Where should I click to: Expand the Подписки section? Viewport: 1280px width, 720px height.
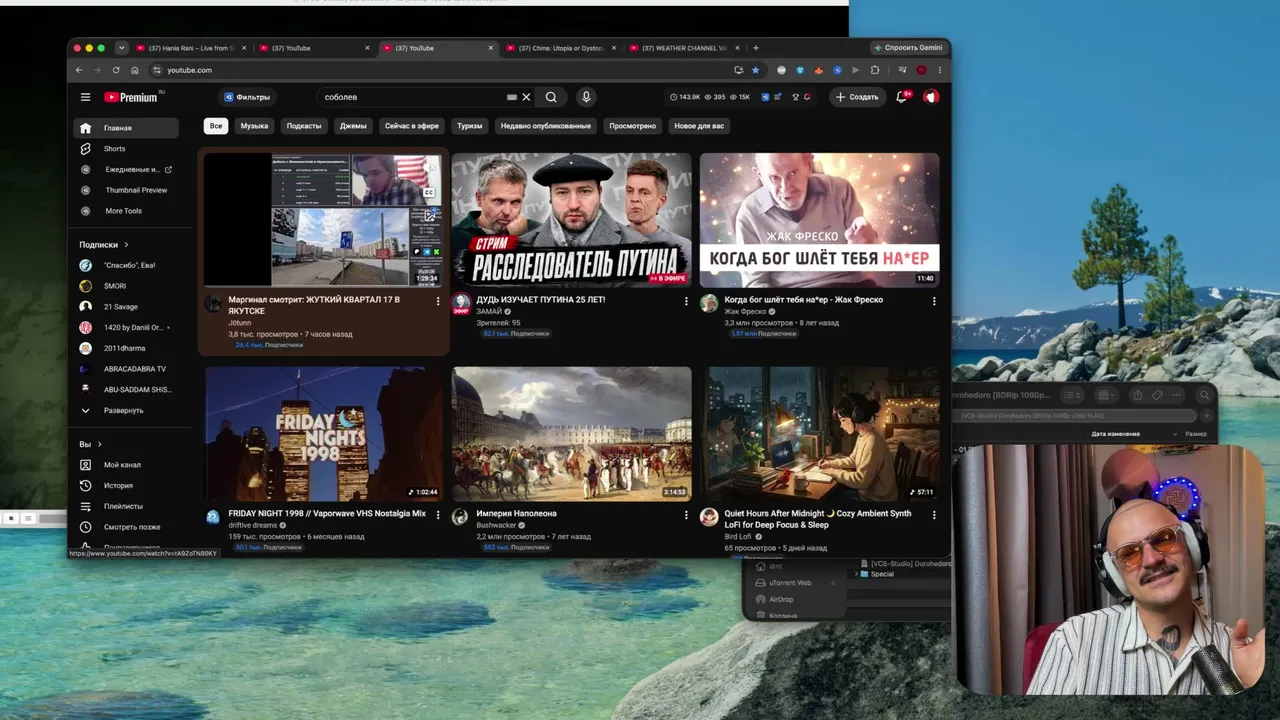[x=104, y=244]
